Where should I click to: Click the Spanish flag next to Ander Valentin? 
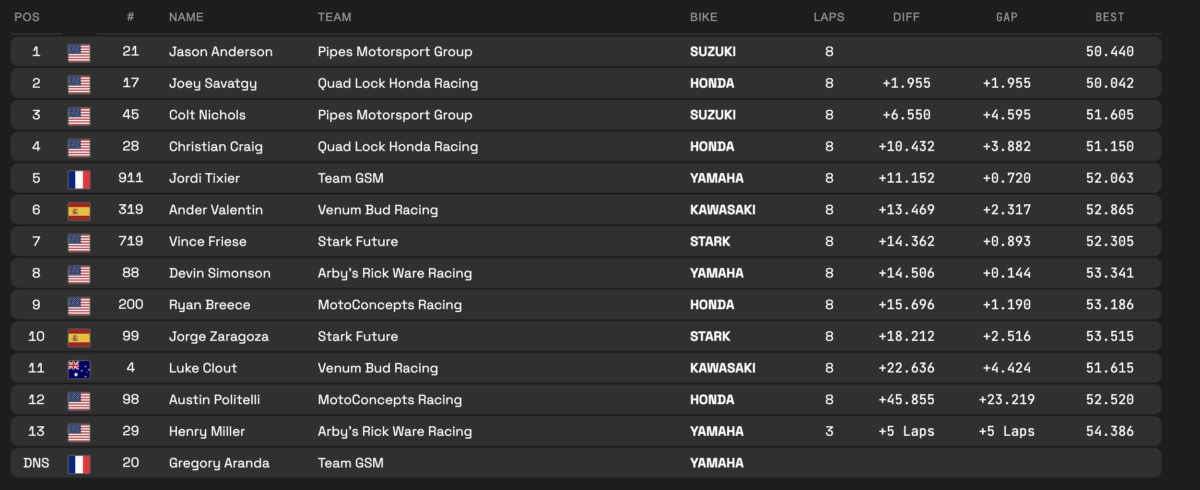79,211
